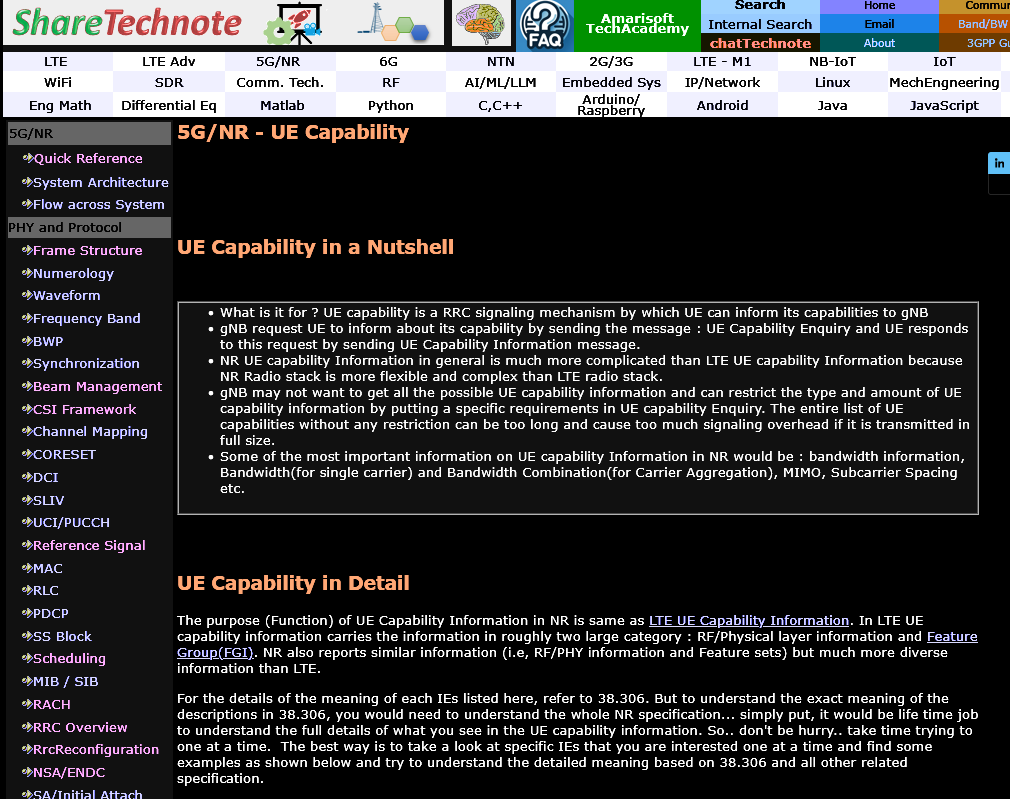Viewport: 1010px width, 799px height.
Task: Open Embedded Sys category
Action: pos(611,82)
